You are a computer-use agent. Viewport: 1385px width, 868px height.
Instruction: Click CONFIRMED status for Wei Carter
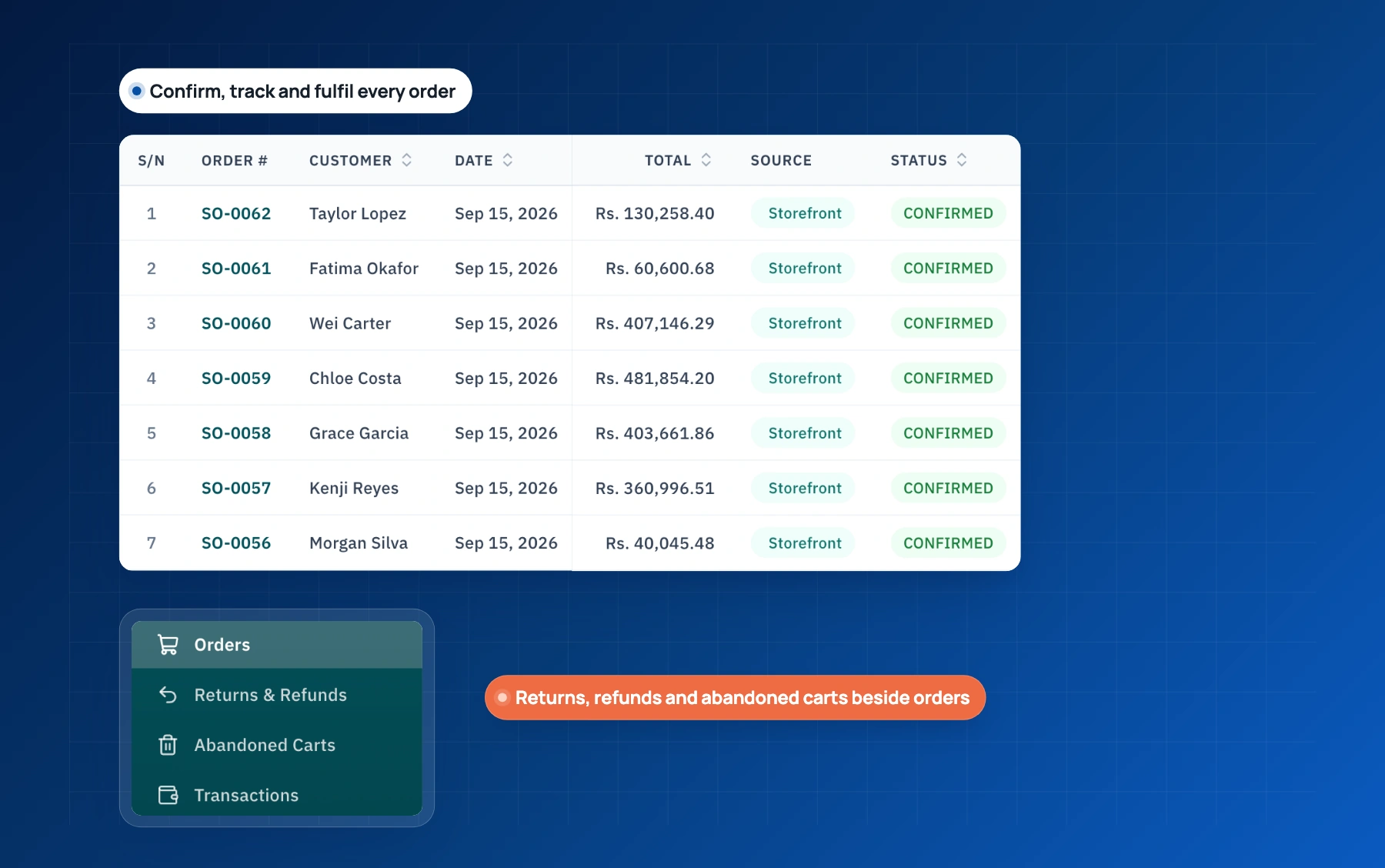coord(948,323)
